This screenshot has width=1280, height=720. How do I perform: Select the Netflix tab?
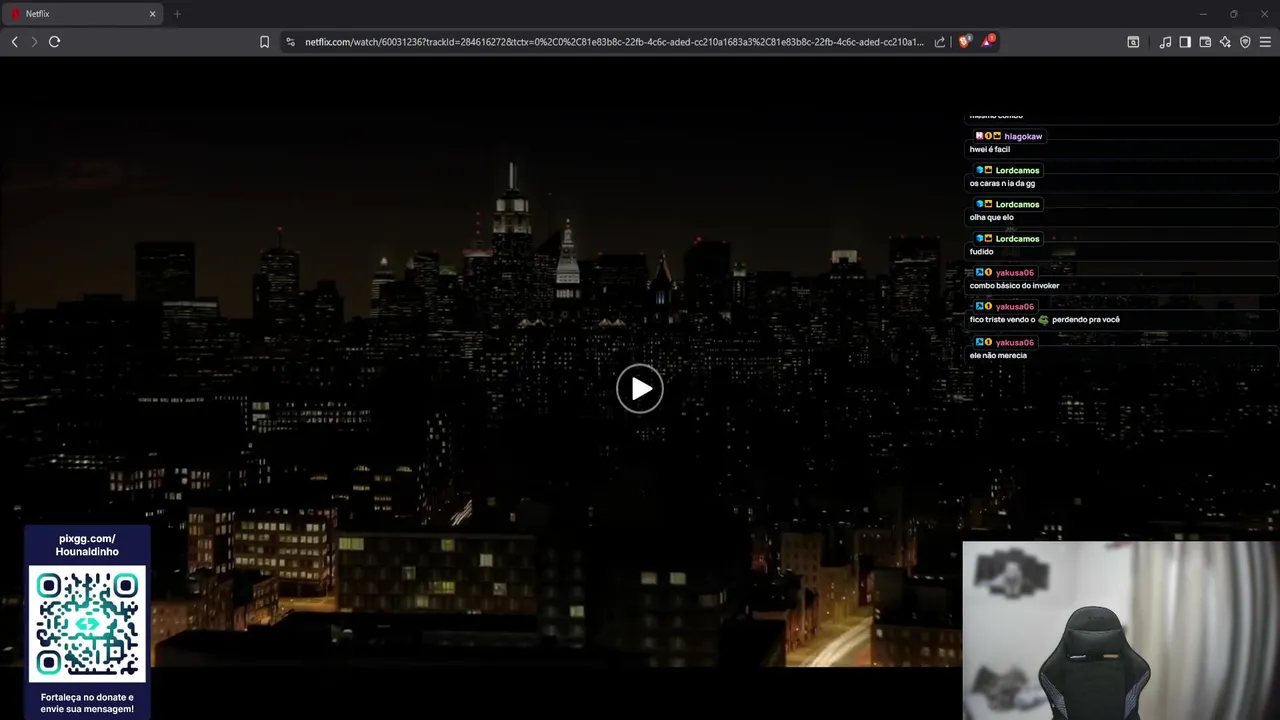83,14
